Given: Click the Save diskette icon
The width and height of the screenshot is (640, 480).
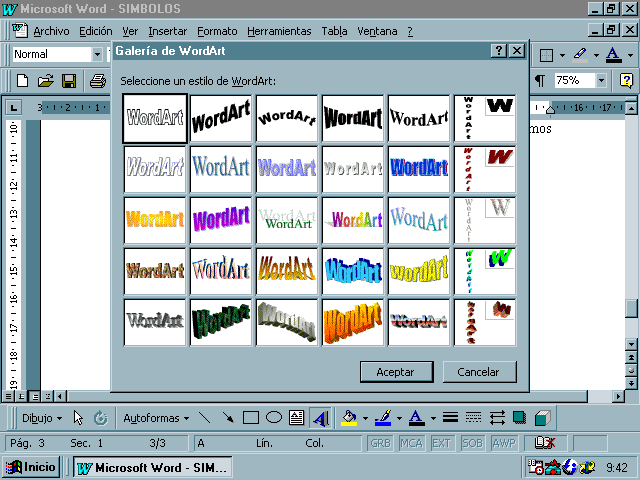Looking at the screenshot, I should point(69,81).
